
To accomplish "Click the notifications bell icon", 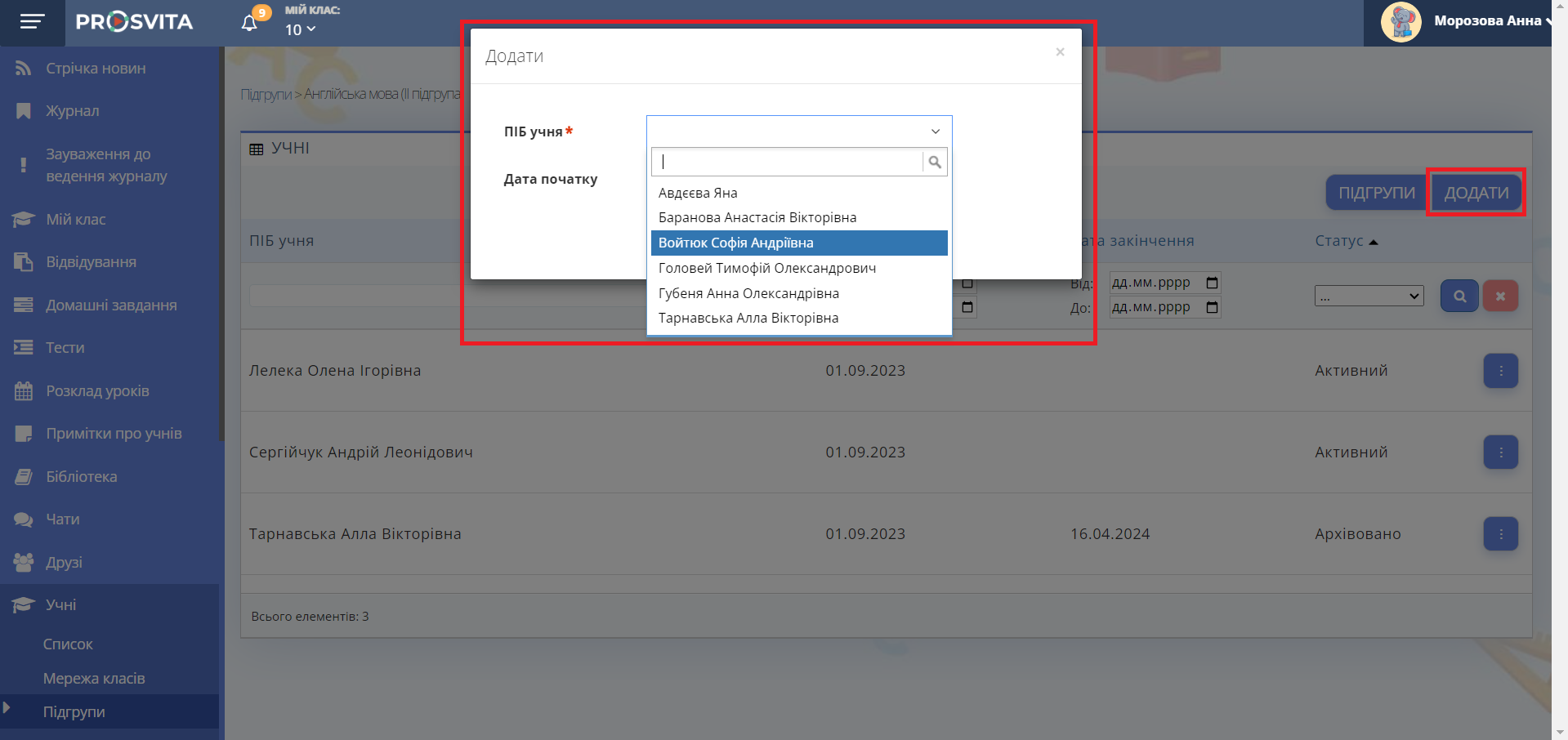I will [250, 22].
